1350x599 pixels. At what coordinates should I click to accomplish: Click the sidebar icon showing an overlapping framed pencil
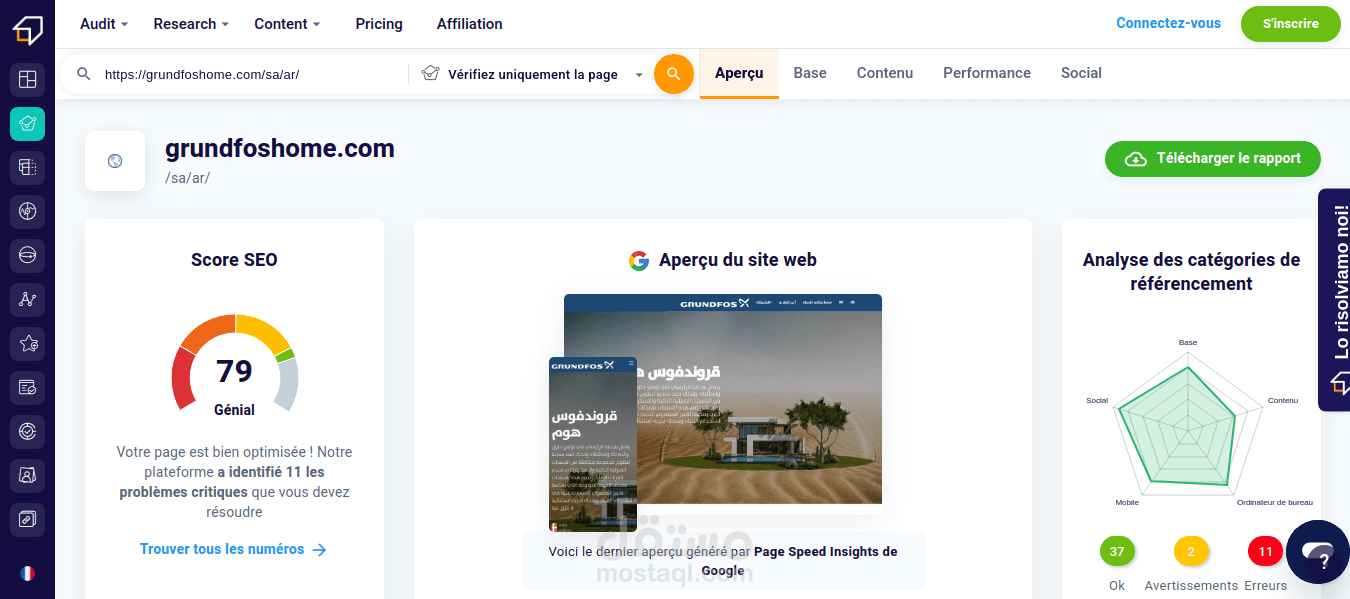pyautogui.click(x=27, y=519)
